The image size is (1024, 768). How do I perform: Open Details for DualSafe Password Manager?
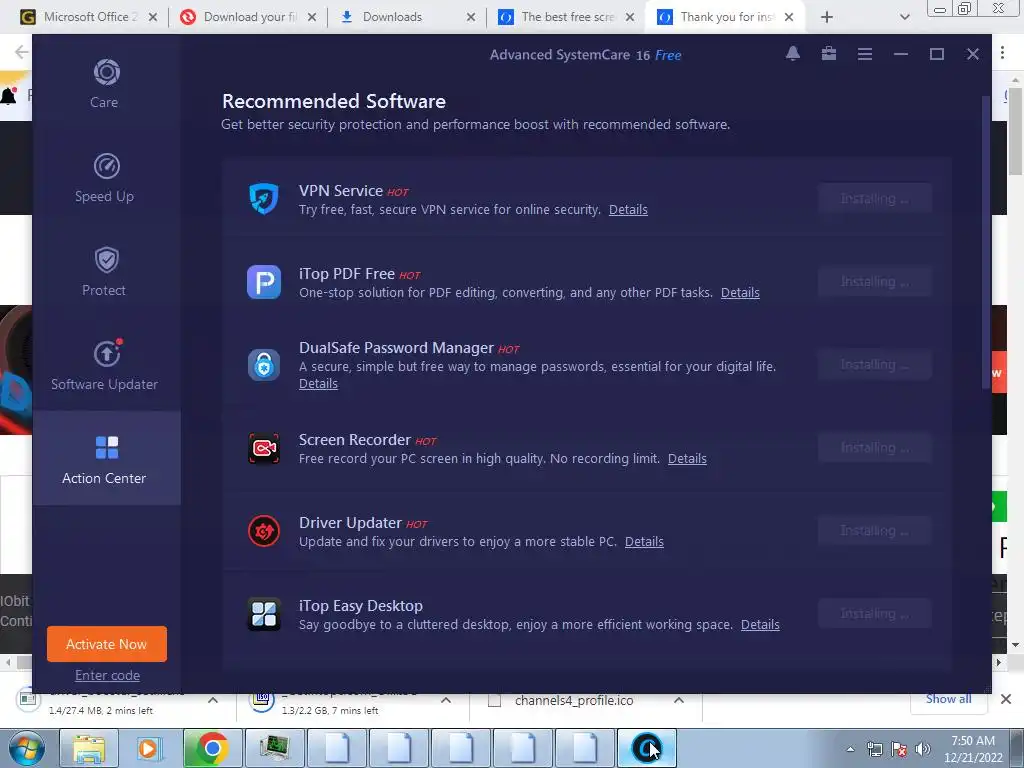tap(318, 383)
